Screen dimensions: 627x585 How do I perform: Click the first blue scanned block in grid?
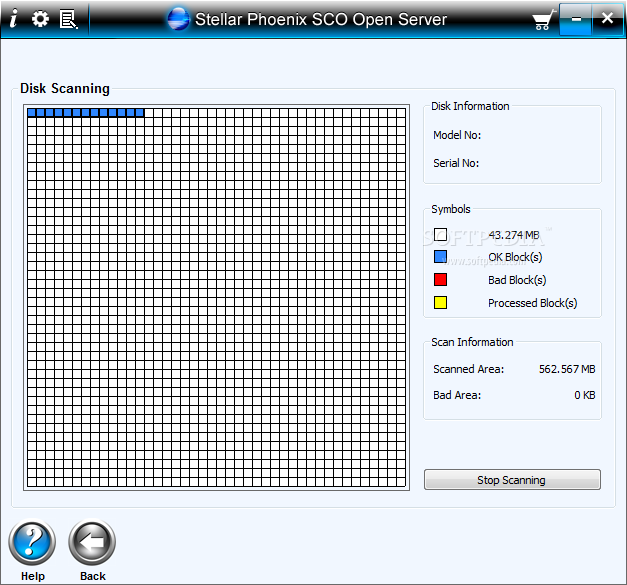tap(32, 113)
